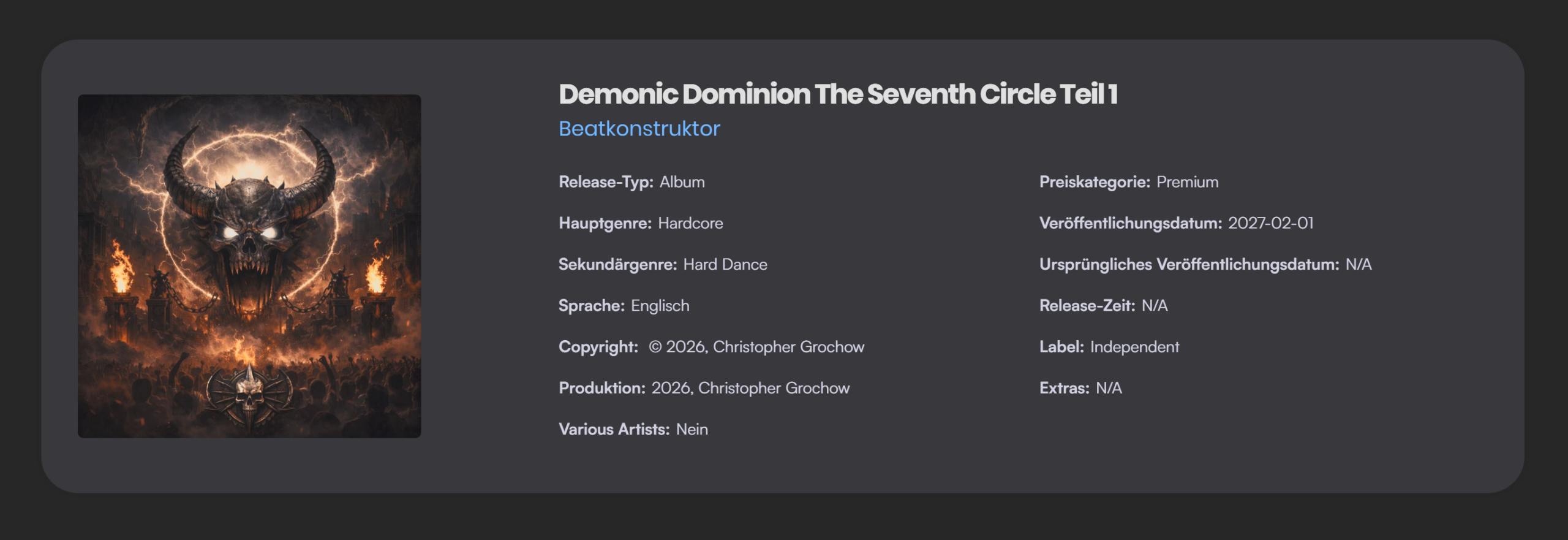This screenshot has width=1568, height=540.
Task: Click the Sekundärgenre value Hard Dance
Action: (x=725, y=264)
